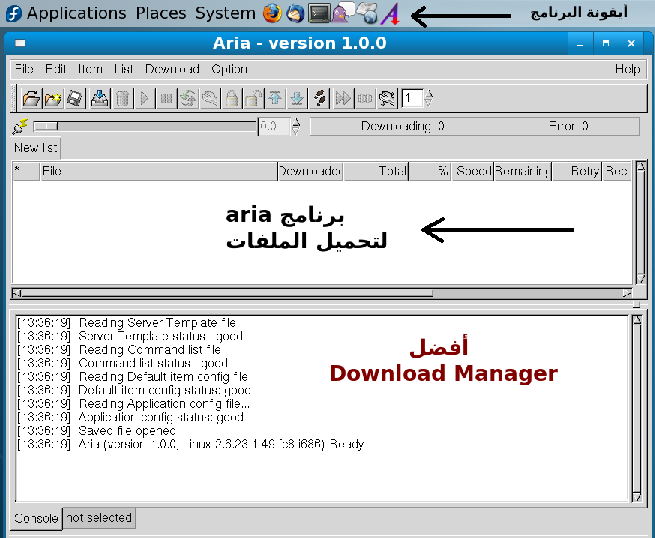Viewport: 655px width, 538px height.
Task: Open the Option menu
Action: tap(229, 69)
